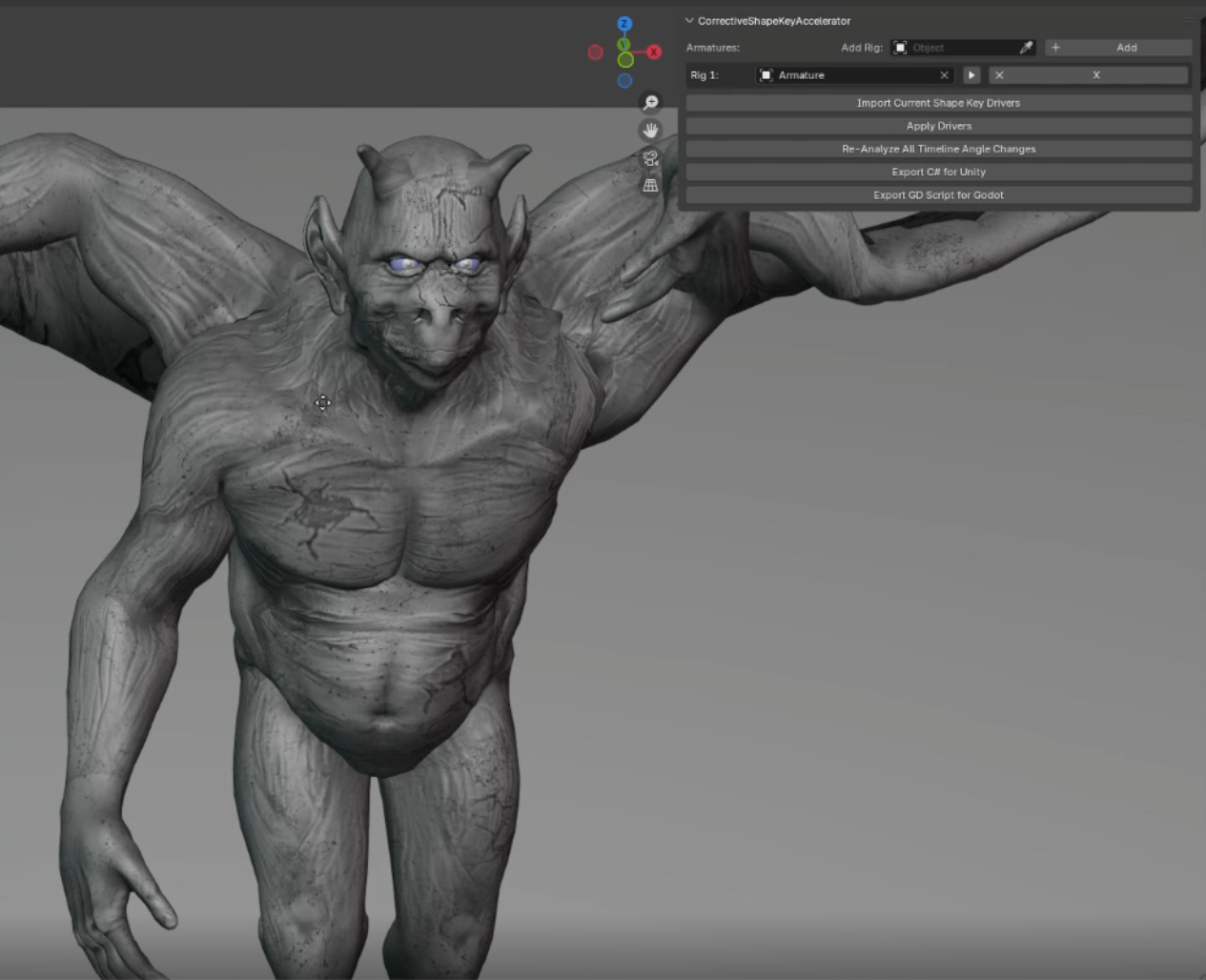The image size is (1206, 980).
Task: Click the zoom view magnifier icon
Action: coord(650,103)
